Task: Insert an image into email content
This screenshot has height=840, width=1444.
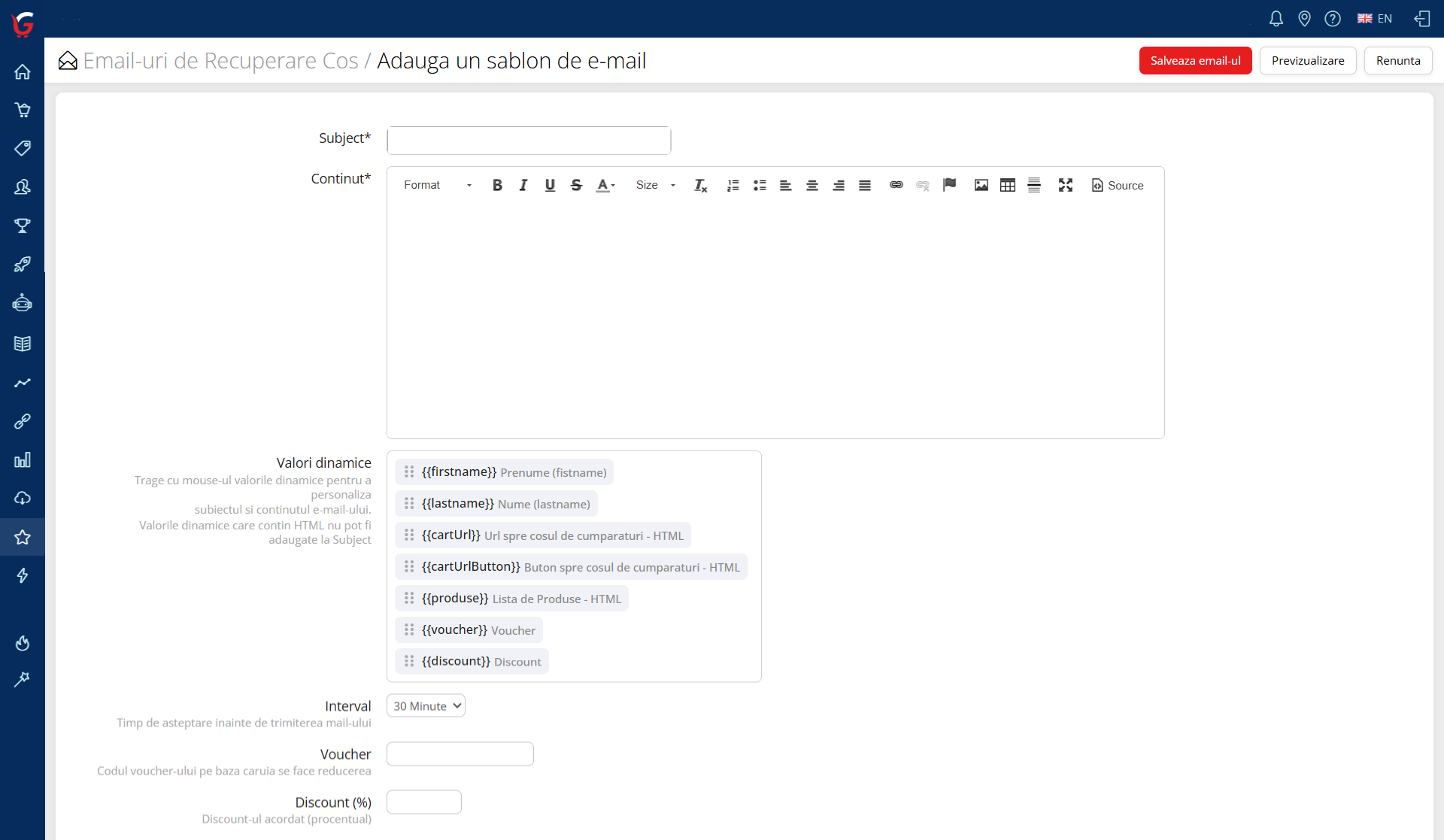Action: coord(981,185)
